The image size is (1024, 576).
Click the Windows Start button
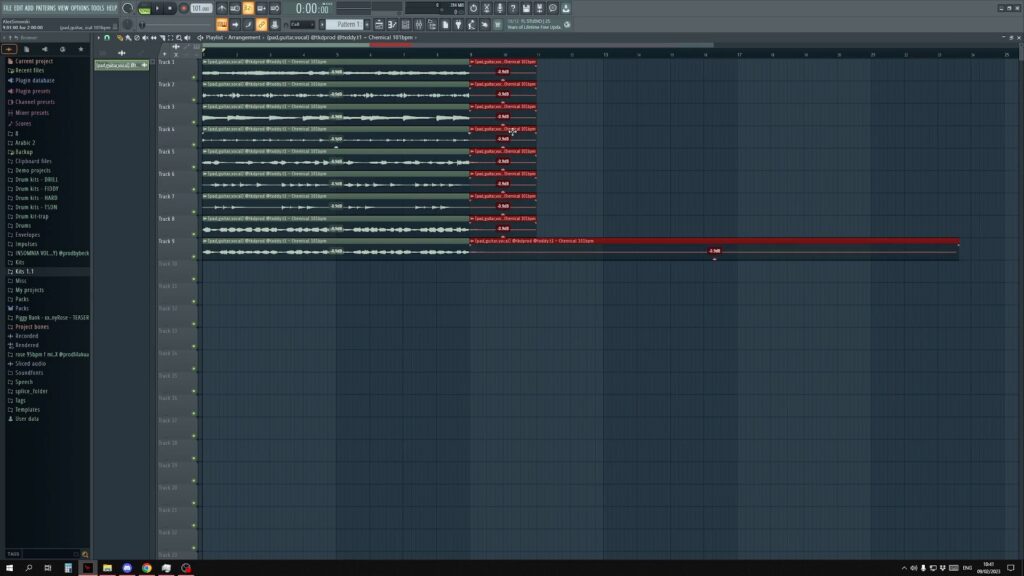[9, 568]
